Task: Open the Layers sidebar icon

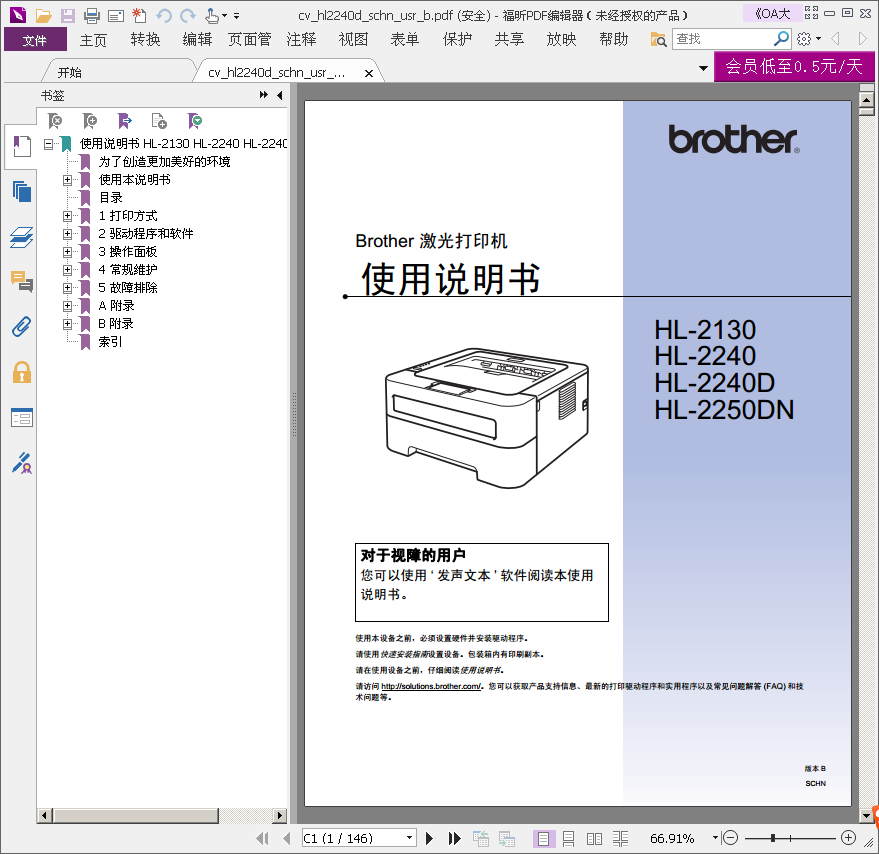Action: pyautogui.click(x=22, y=237)
